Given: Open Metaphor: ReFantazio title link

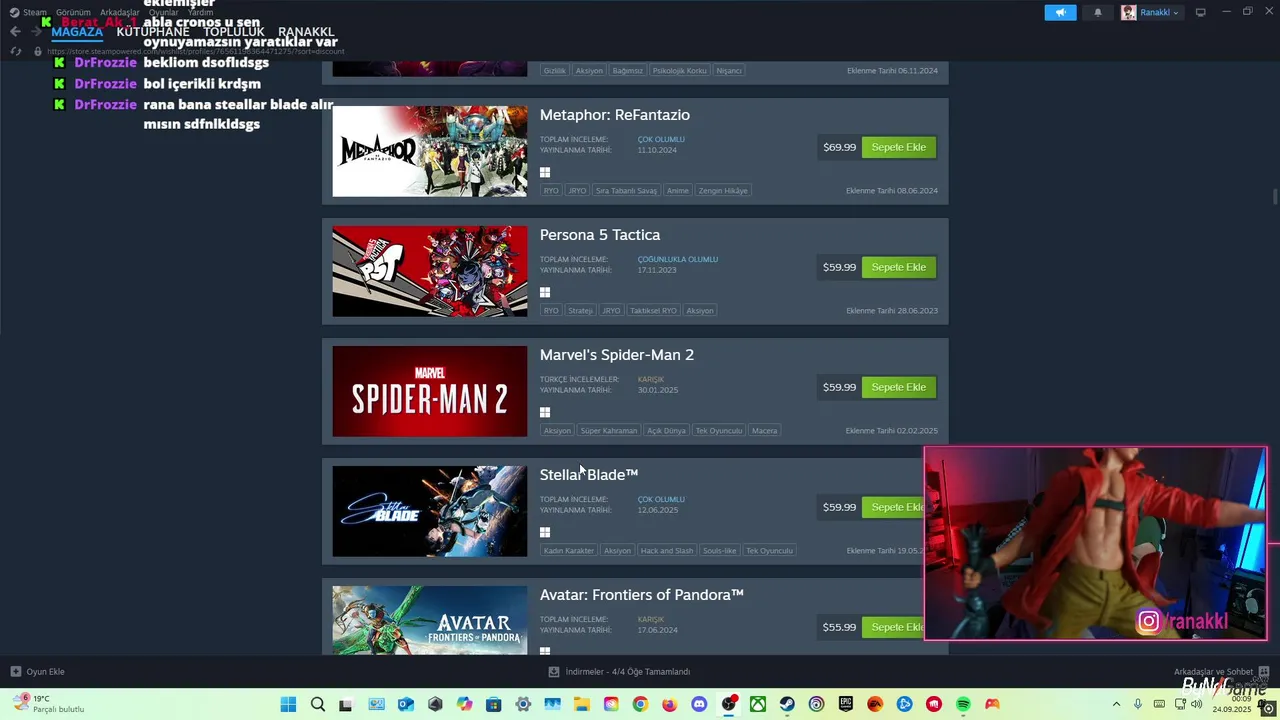Looking at the screenshot, I should click(x=615, y=115).
